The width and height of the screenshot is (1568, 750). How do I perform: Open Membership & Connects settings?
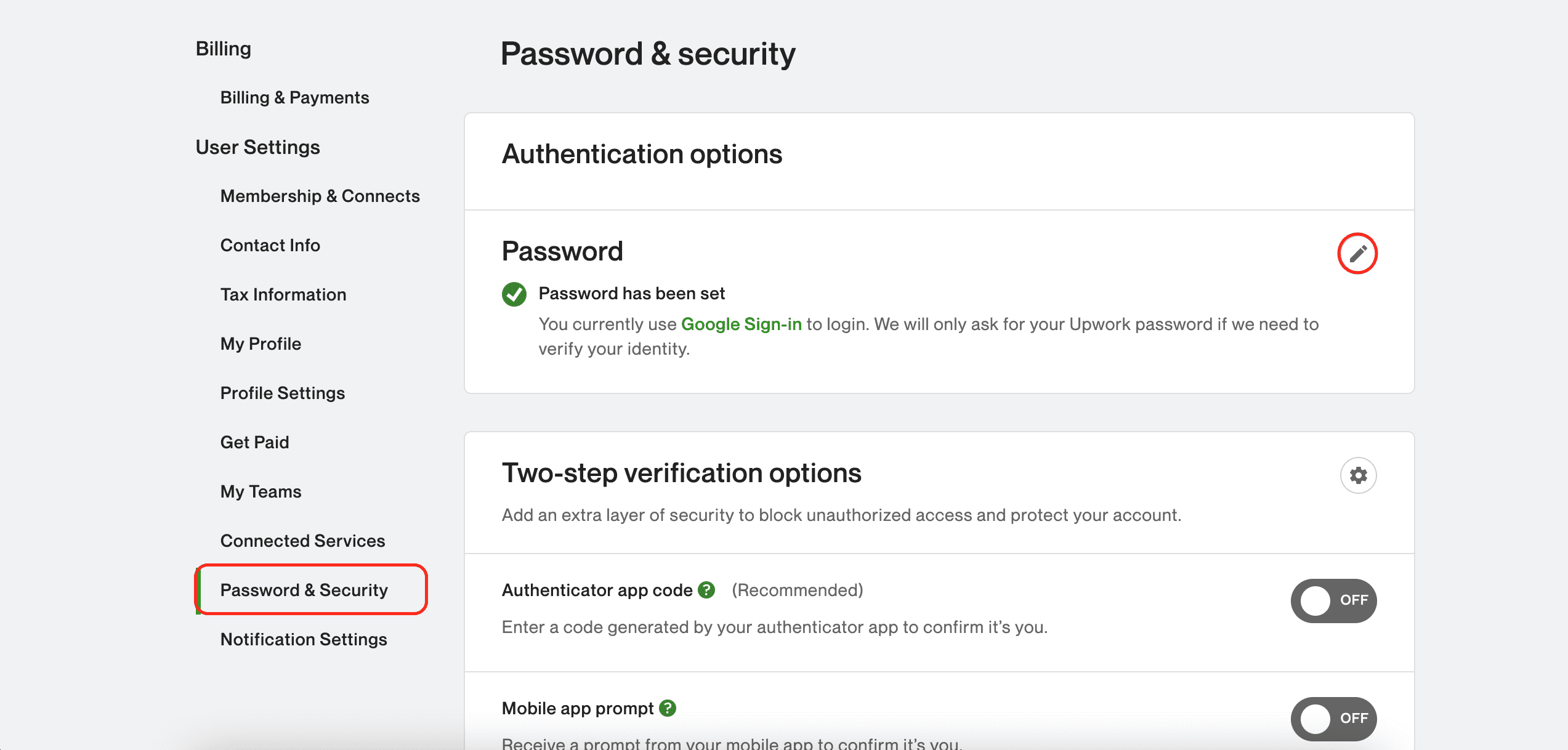[320, 196]
